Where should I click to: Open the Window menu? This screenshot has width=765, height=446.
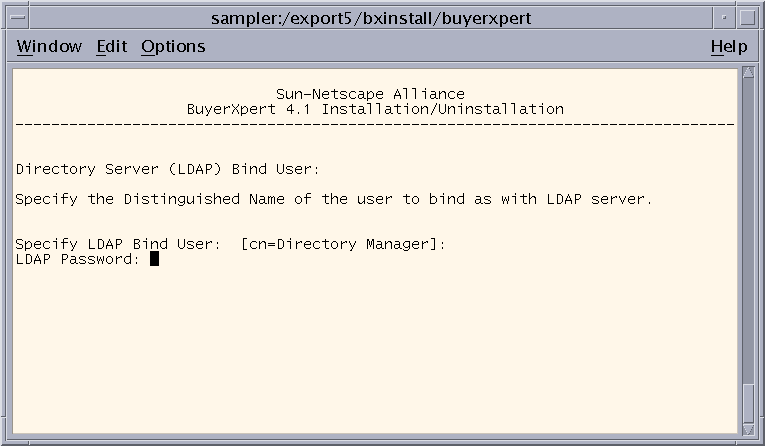[x=49, y=46]
